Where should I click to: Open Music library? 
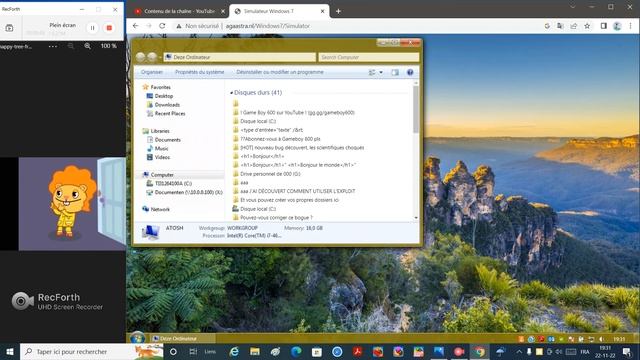(x=161, y=149)
